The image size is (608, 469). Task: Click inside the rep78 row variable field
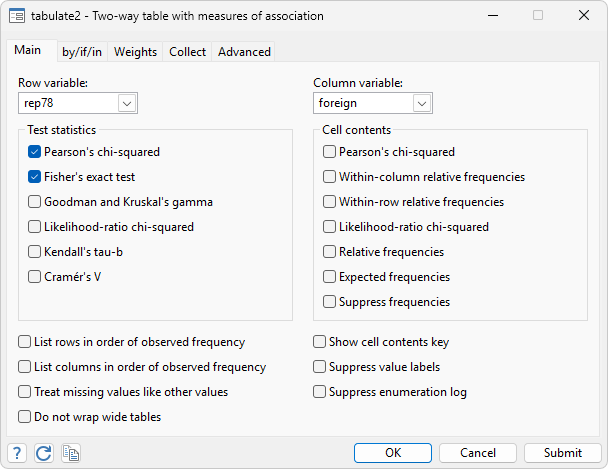coord(68,103)
